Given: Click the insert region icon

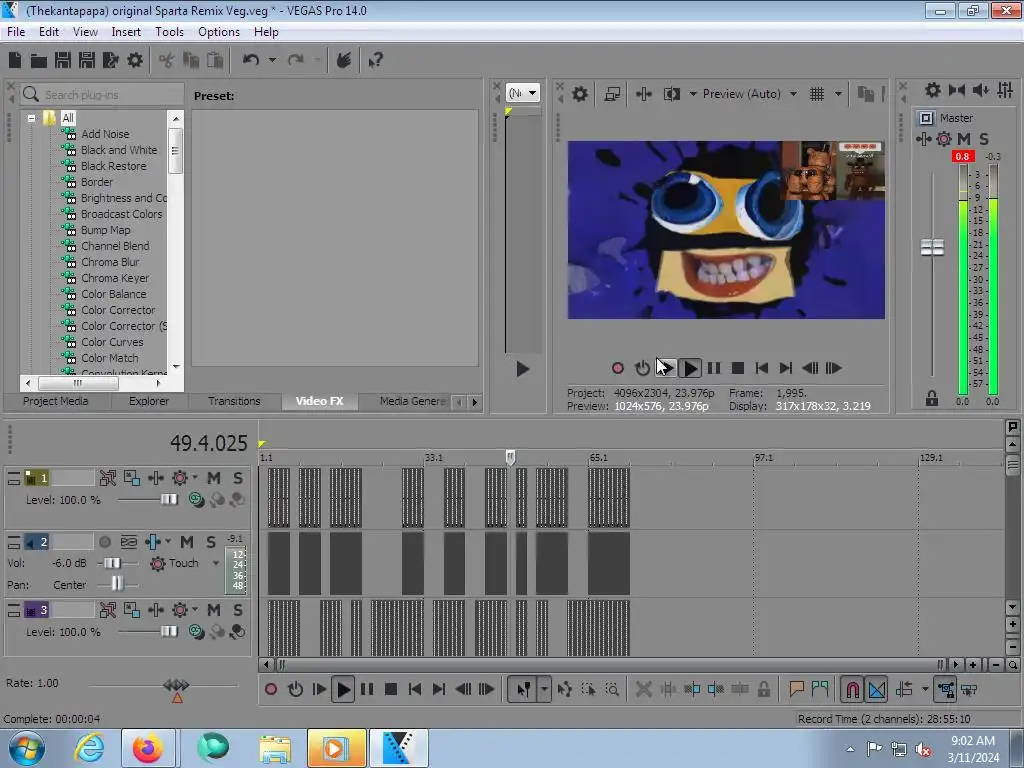Looking at the screenshot, I should click(x=820, y=689).
